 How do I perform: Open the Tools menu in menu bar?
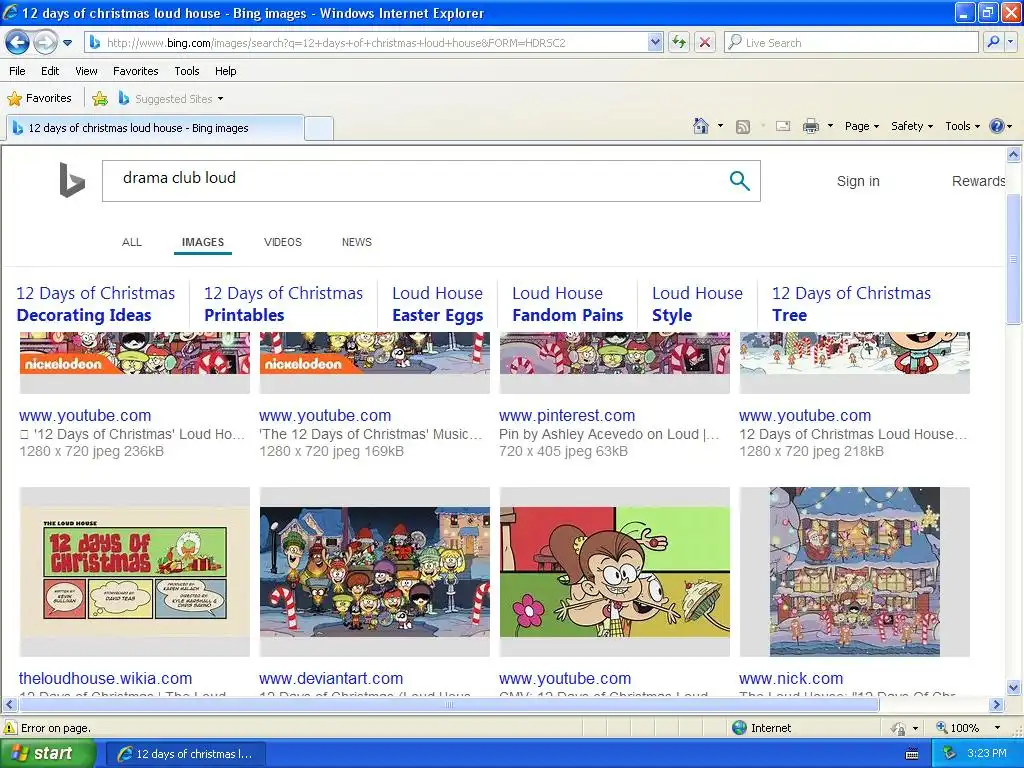(x=187, y=71)
